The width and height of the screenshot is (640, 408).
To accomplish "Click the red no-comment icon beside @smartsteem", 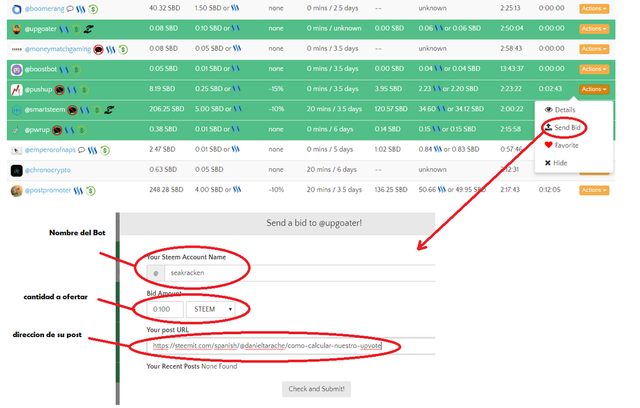I will (x=72, y=110).
